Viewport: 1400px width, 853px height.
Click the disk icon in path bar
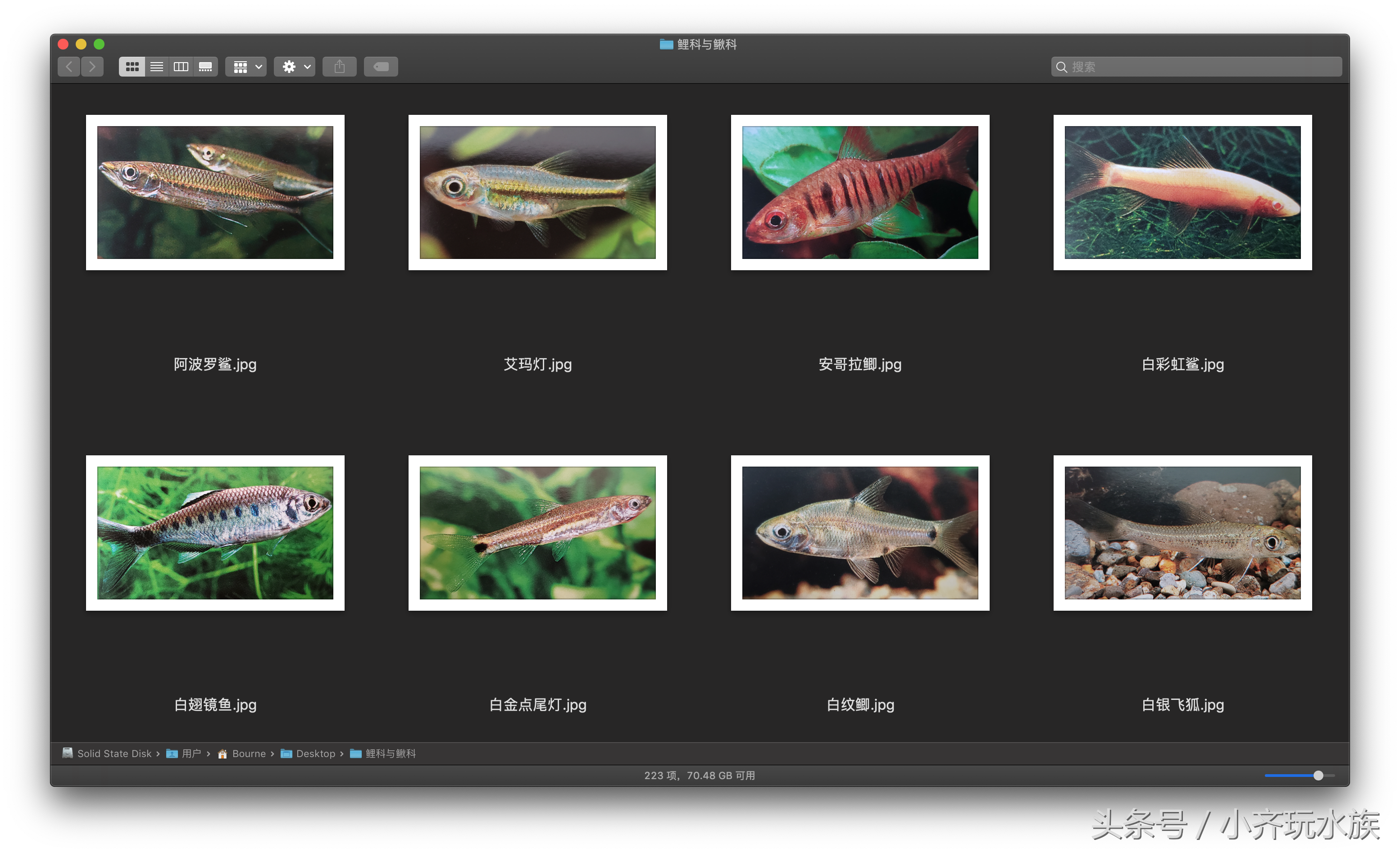[x=68, y=753]
